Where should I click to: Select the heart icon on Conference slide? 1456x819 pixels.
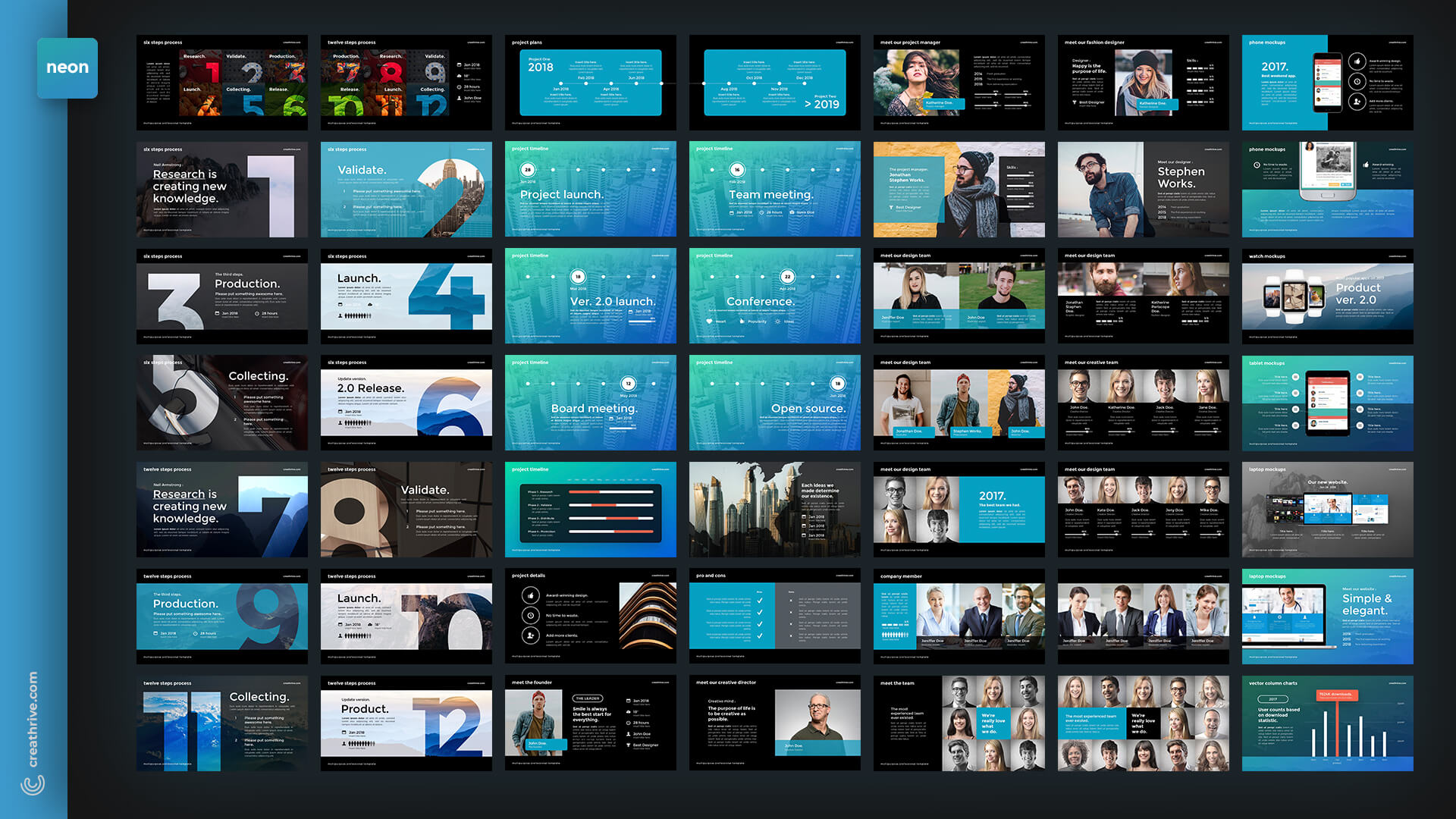[709, 322]
